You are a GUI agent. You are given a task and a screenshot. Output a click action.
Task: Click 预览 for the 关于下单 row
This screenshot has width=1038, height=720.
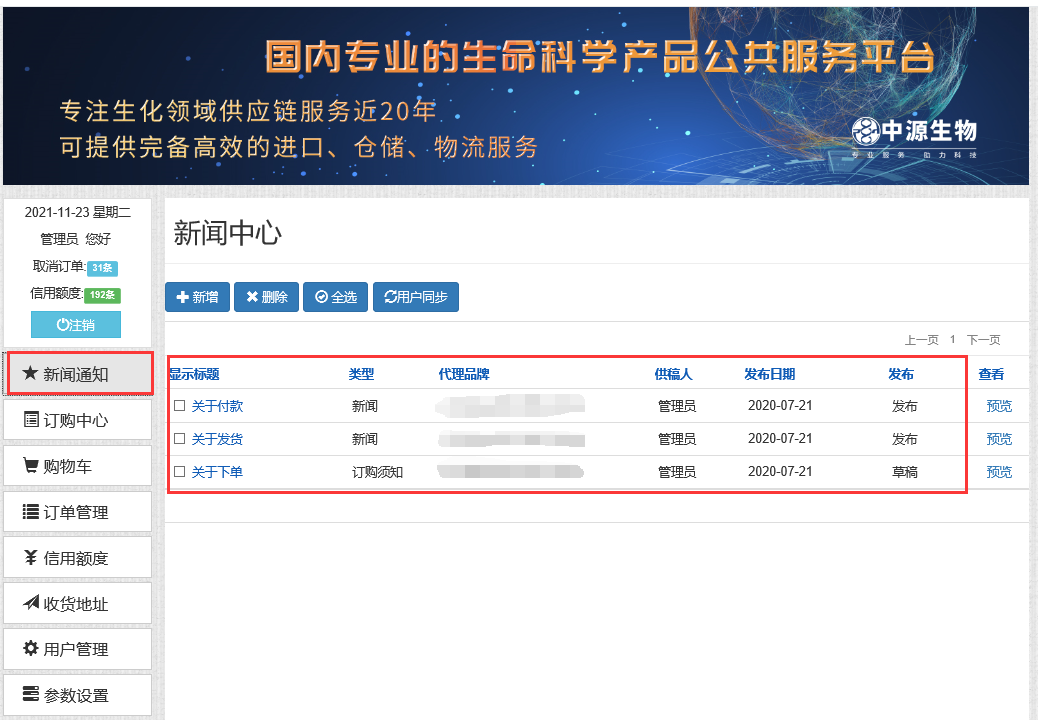(998, 472)
